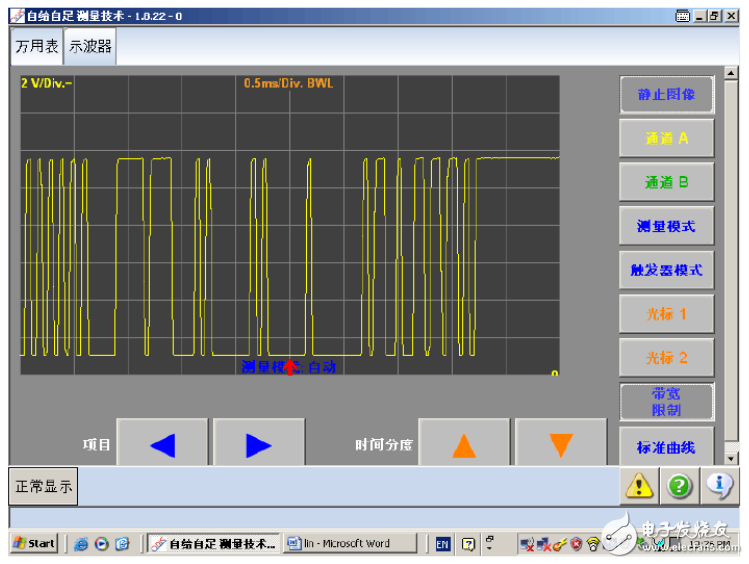Toggle 通道 A channel display
The height and width of the screenshot is (564, 749).
(666, 139)
